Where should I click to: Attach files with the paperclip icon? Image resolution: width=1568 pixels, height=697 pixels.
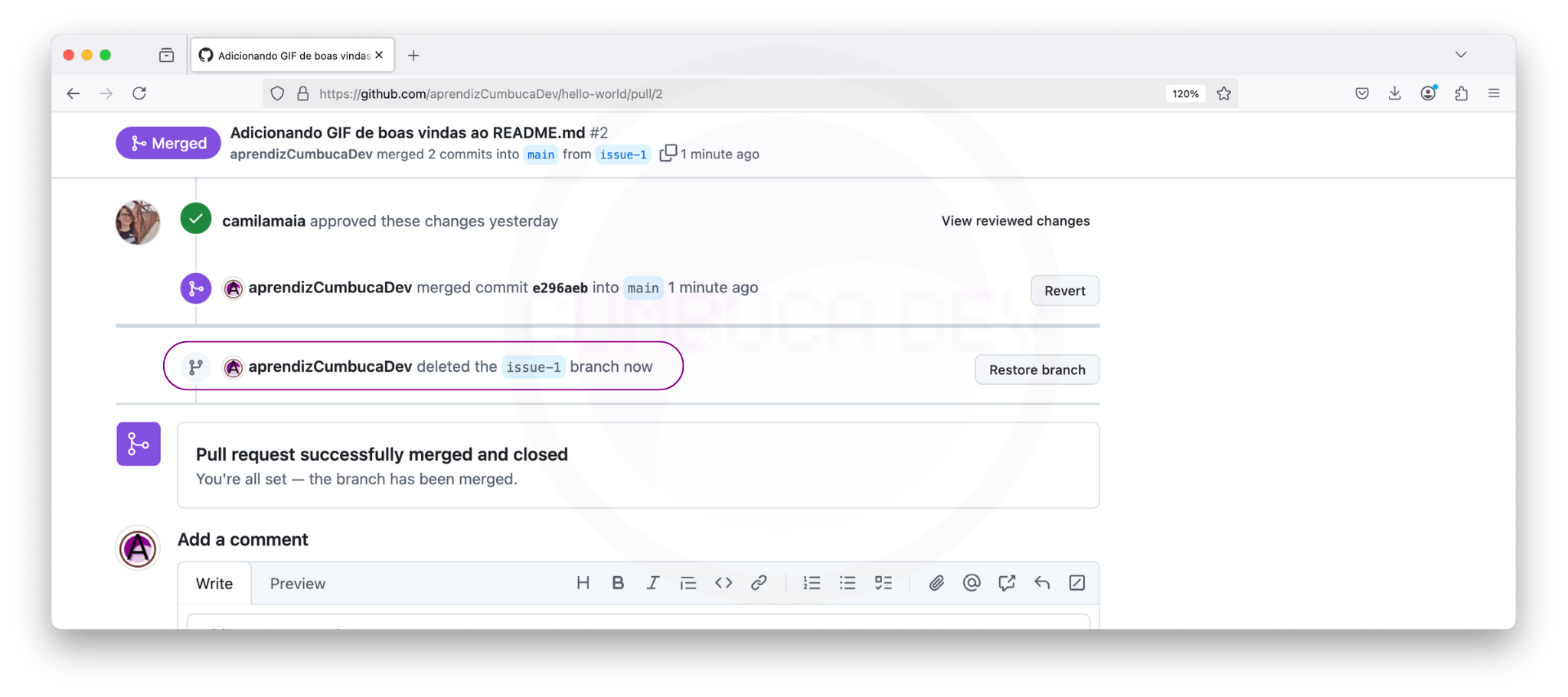(936, 583)
